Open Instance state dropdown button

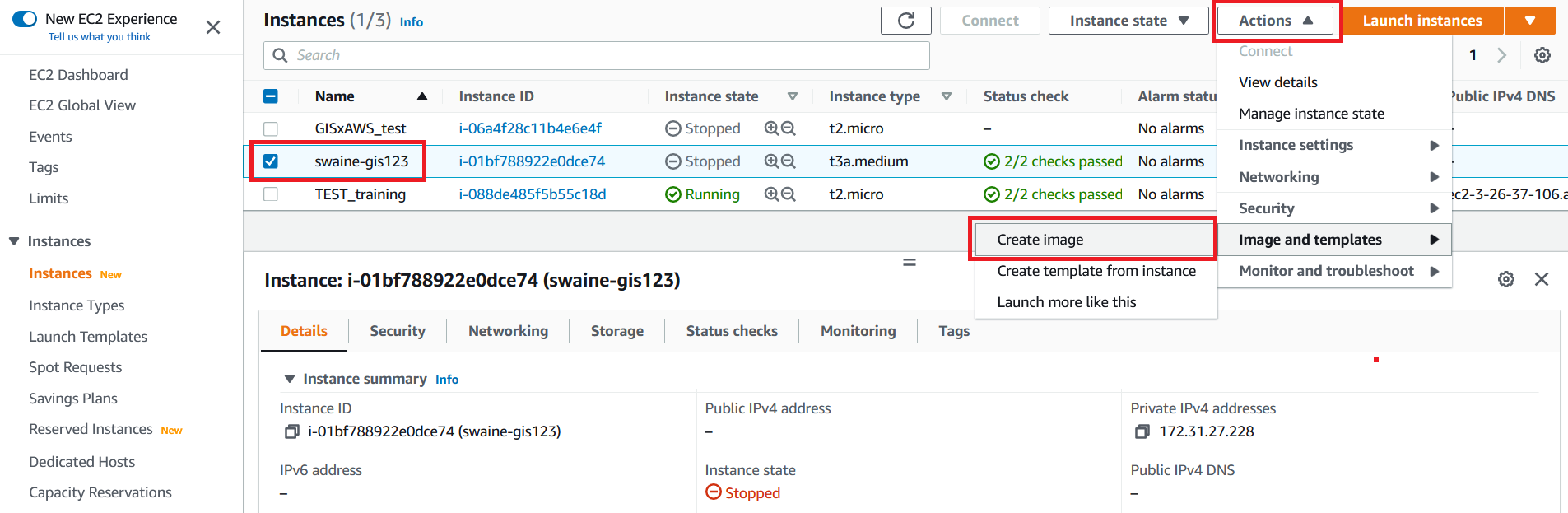pos(1128,21)
